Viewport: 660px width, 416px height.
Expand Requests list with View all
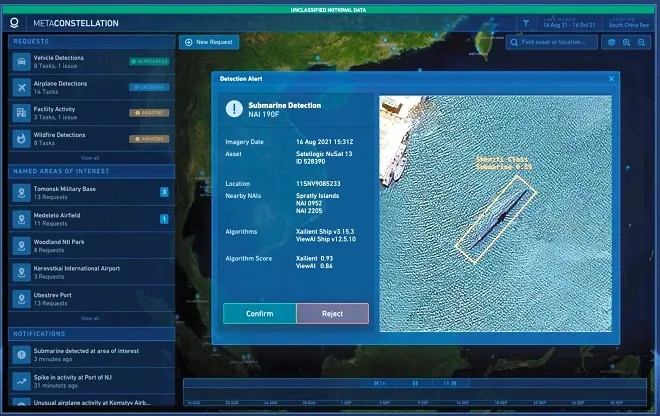90,158
